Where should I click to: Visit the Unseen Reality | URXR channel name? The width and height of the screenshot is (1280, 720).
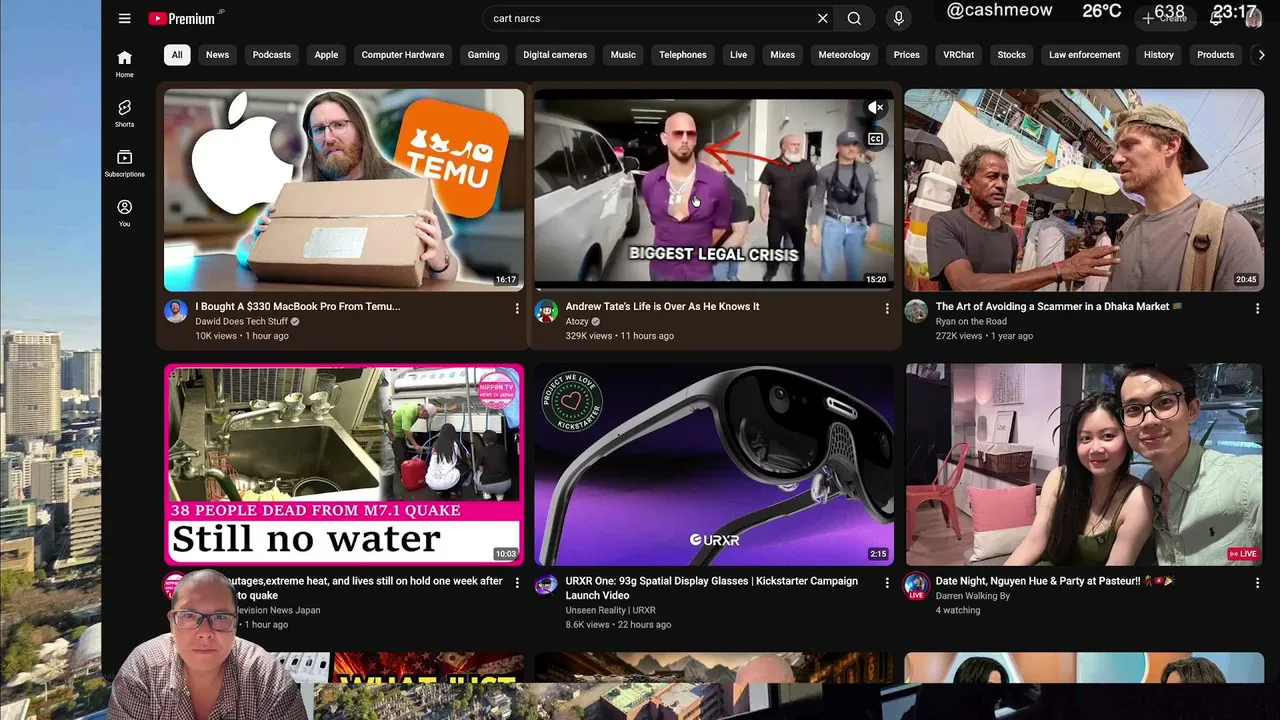pyautogui.click(x=611, y=610)
